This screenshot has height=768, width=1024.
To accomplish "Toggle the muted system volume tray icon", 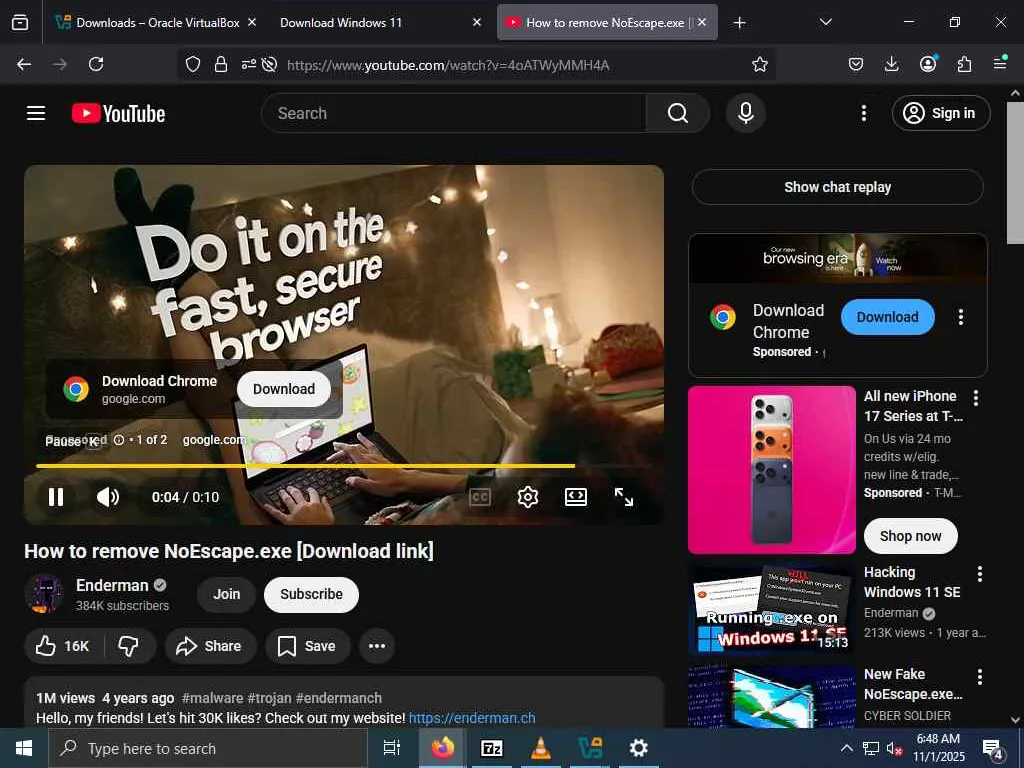I will click(894, 748).
